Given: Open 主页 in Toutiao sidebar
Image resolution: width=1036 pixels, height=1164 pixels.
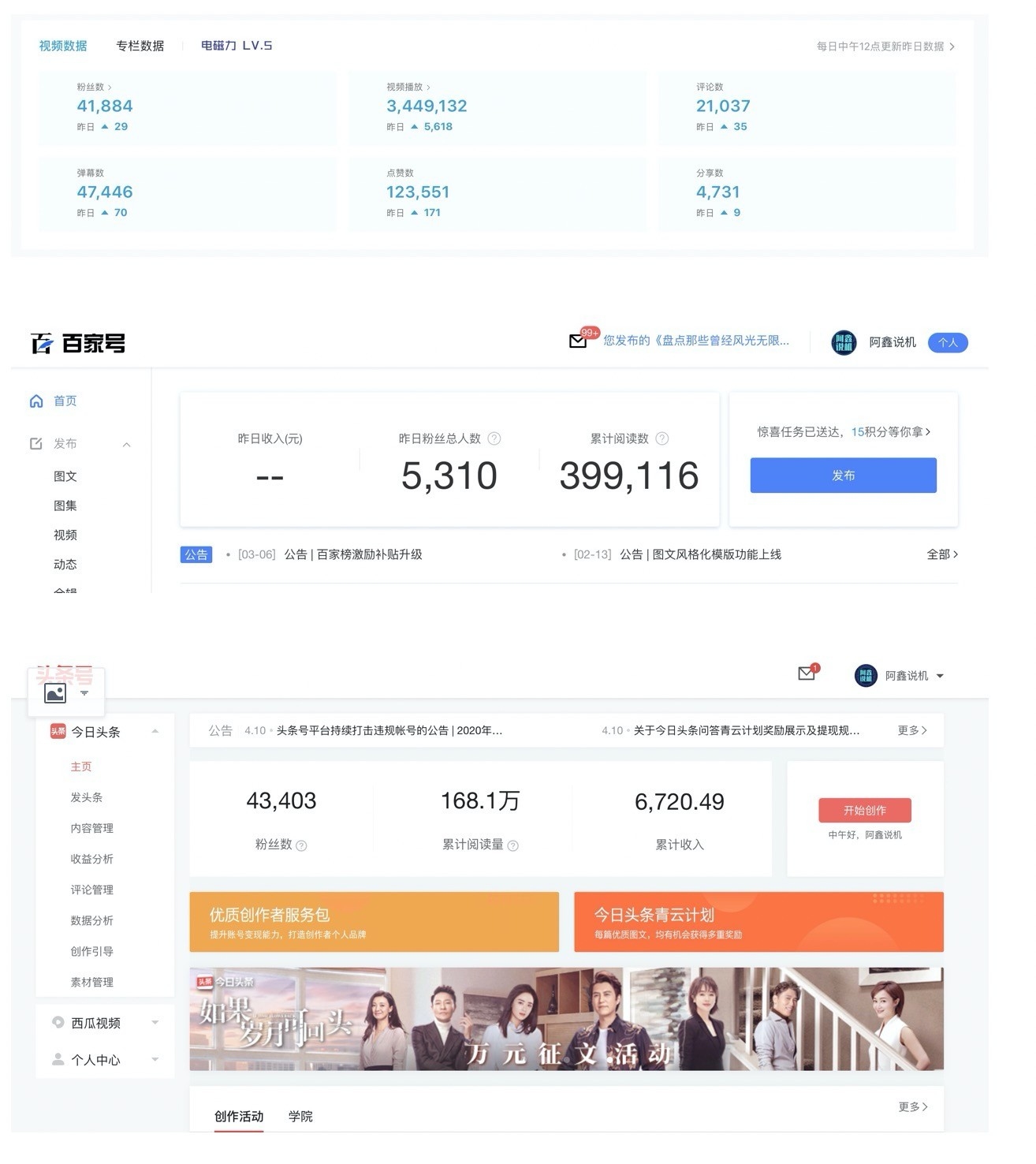Looking at the screenshot, I should pos(81,767).
